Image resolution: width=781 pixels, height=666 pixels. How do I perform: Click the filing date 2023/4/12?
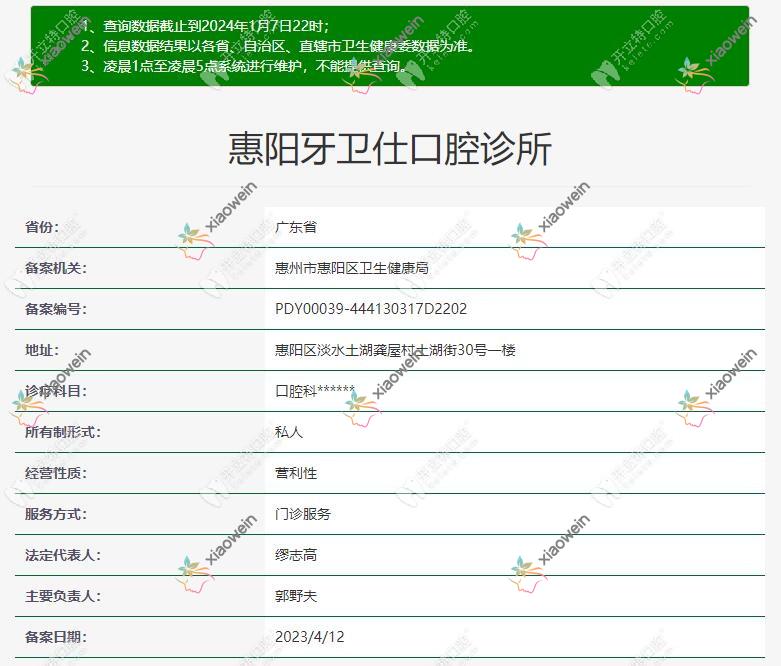(x=310, y=637)
